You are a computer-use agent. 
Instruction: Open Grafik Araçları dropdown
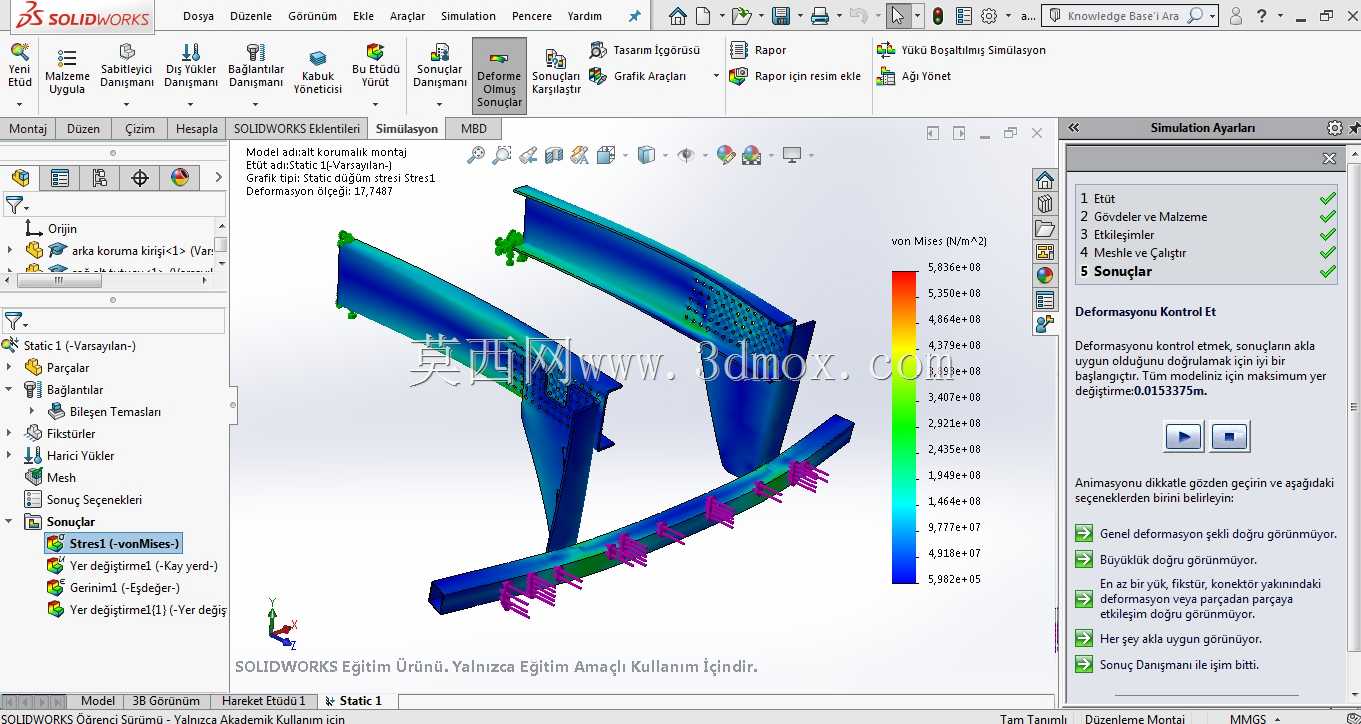[716, 76]
